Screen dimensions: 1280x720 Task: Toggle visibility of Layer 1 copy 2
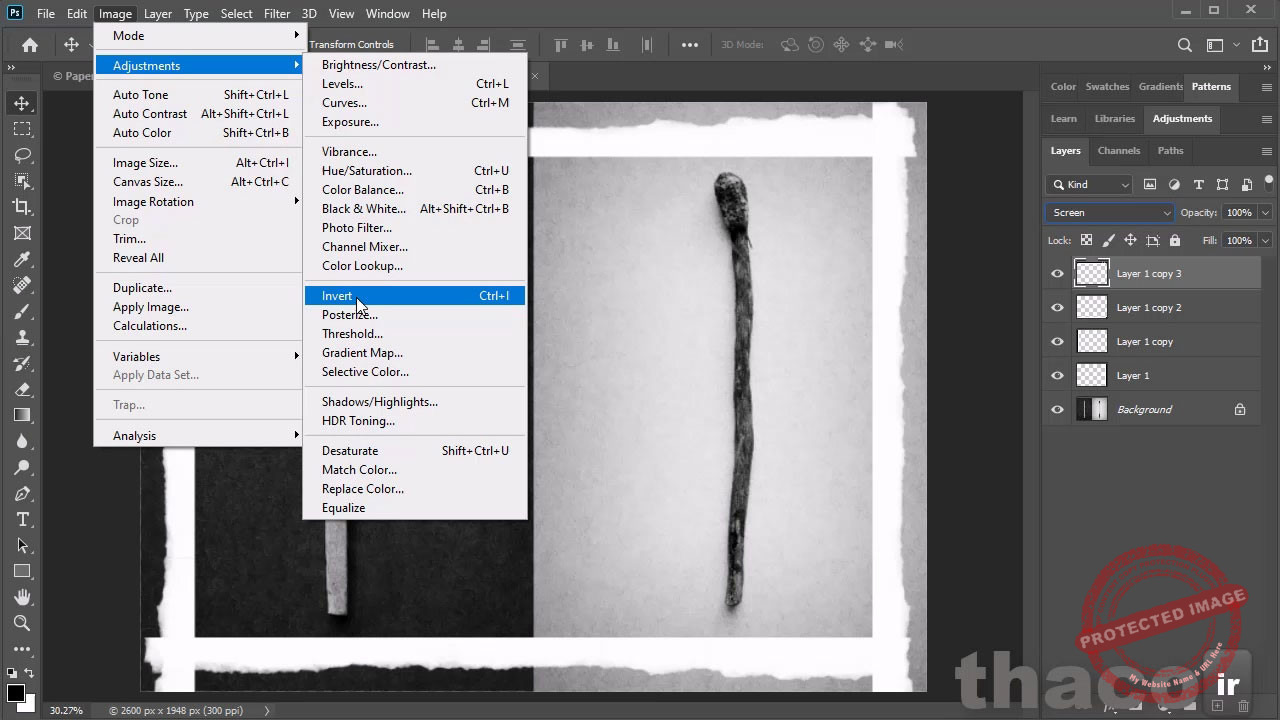pyautogui.click(x=1057, y=307)
